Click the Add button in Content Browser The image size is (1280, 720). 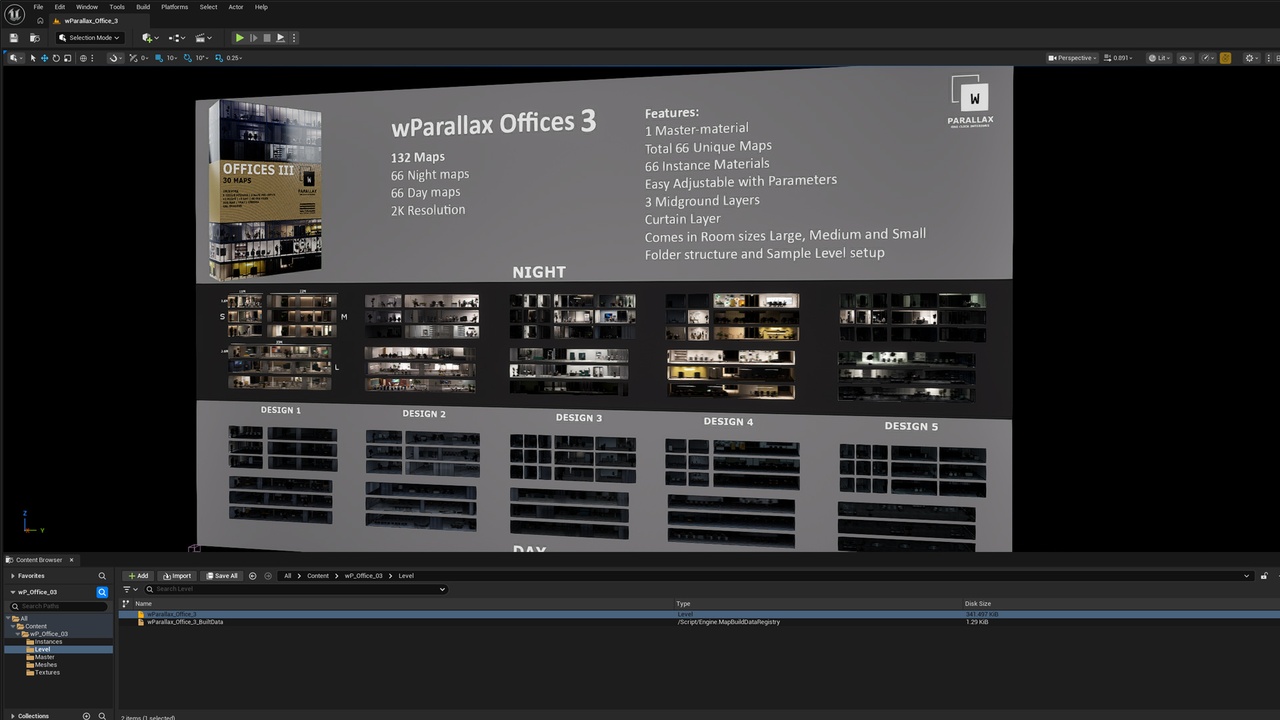tap(138, 576)
